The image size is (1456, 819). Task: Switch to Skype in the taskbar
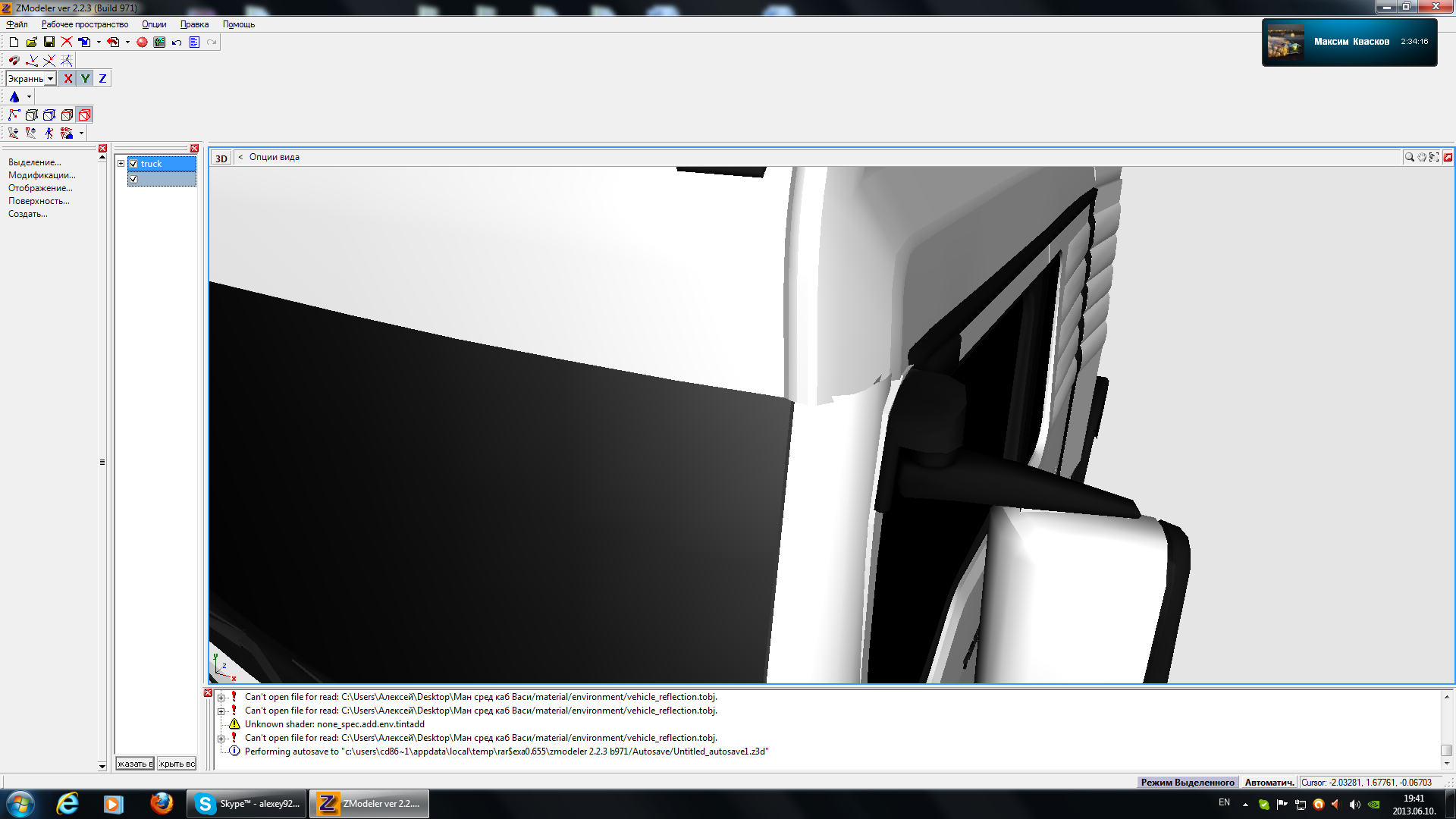pyautogui.click(x=247, y=804)
